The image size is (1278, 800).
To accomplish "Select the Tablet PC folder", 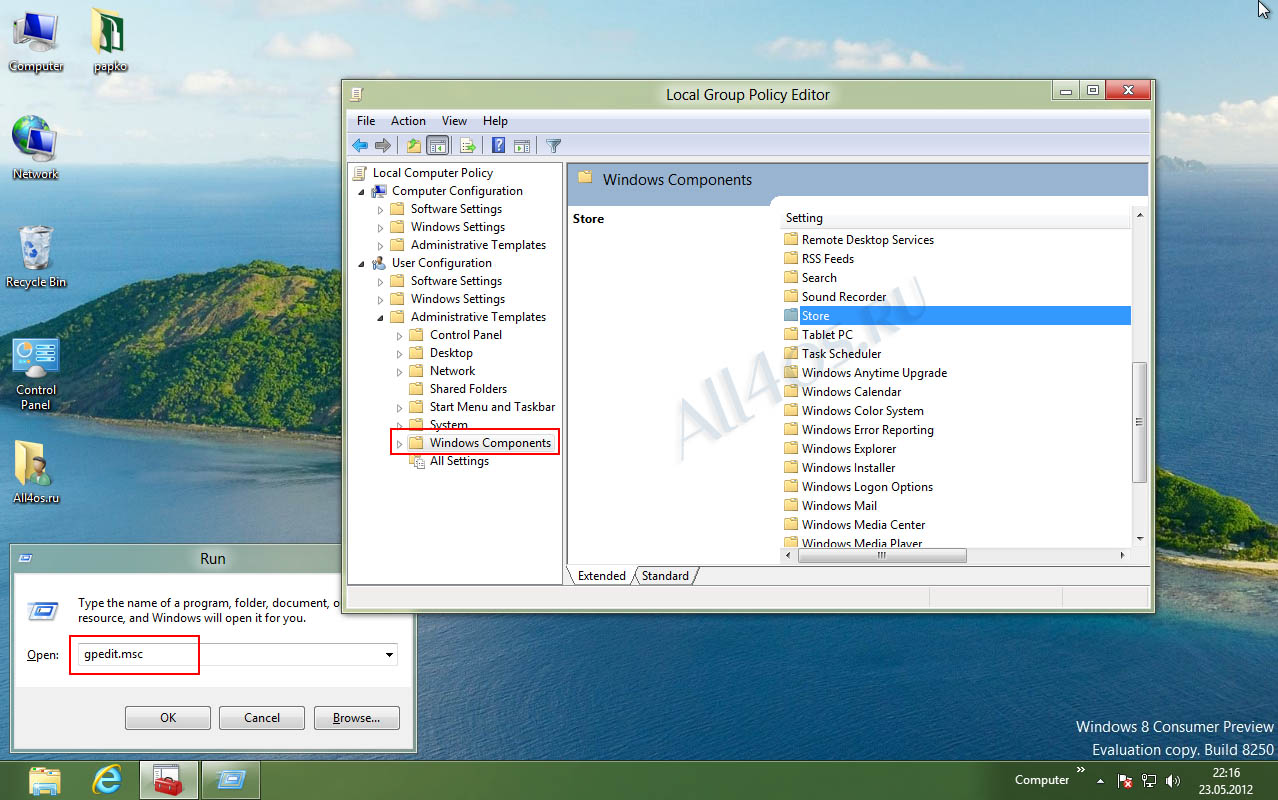I will point(818,335).
